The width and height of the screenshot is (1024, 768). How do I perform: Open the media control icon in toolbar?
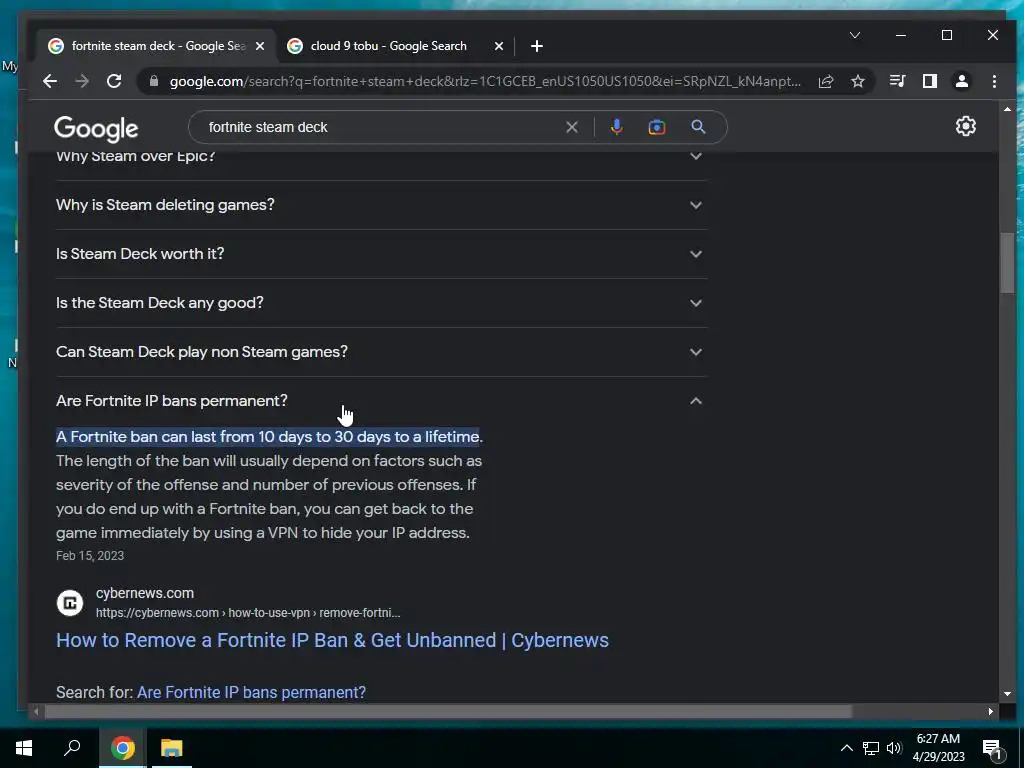click(897, 81)
